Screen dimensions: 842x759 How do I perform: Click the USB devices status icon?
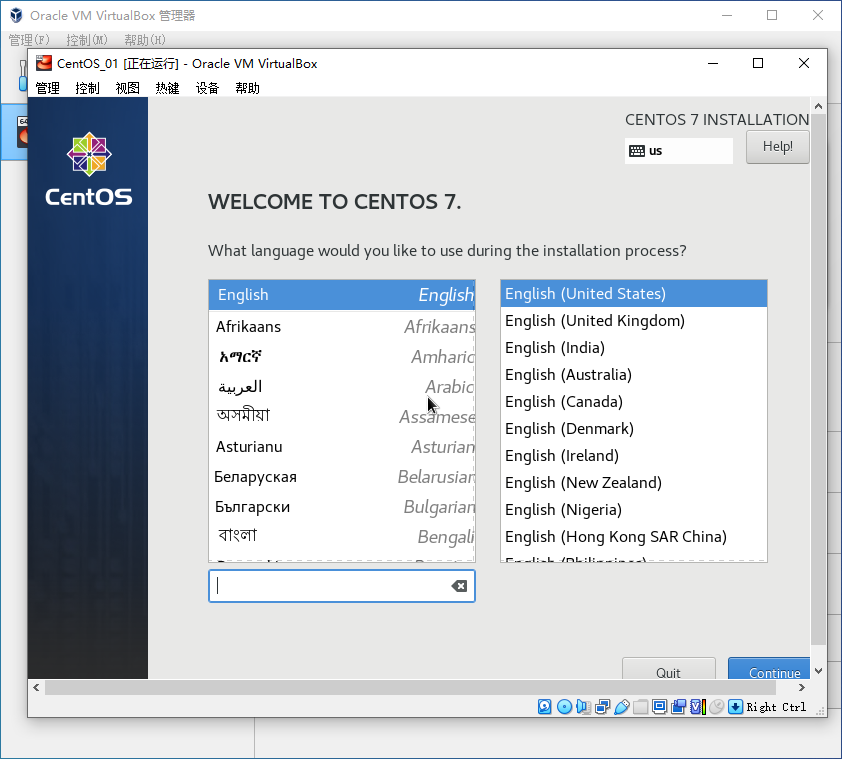(x=622, y=706)
